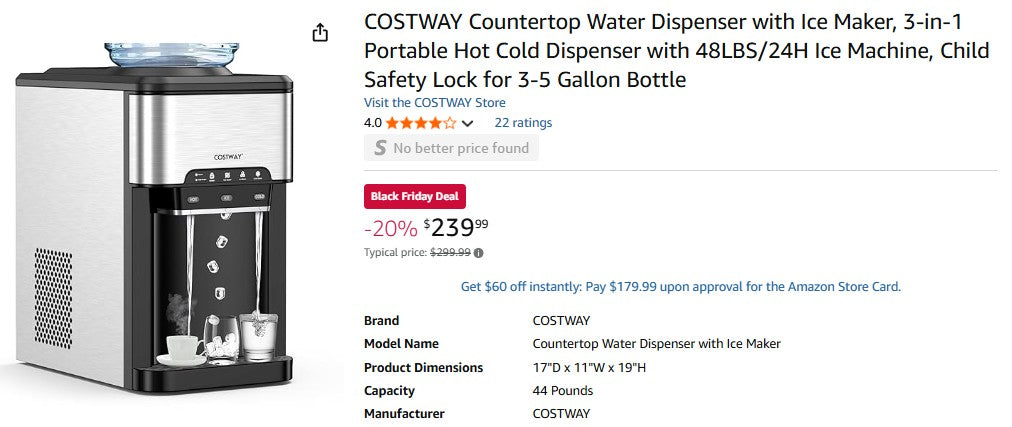Screen dimensions: 1012x427
Task: Expand the ratings breakdown chevron
Action: [467, 124]
